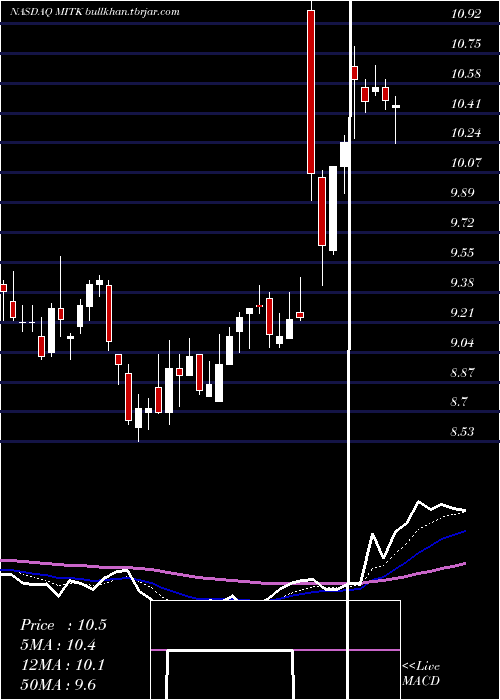Click the tall red candle reaching 10.92
The height and width of the screenshot is (700, 500).
point(311,92)
